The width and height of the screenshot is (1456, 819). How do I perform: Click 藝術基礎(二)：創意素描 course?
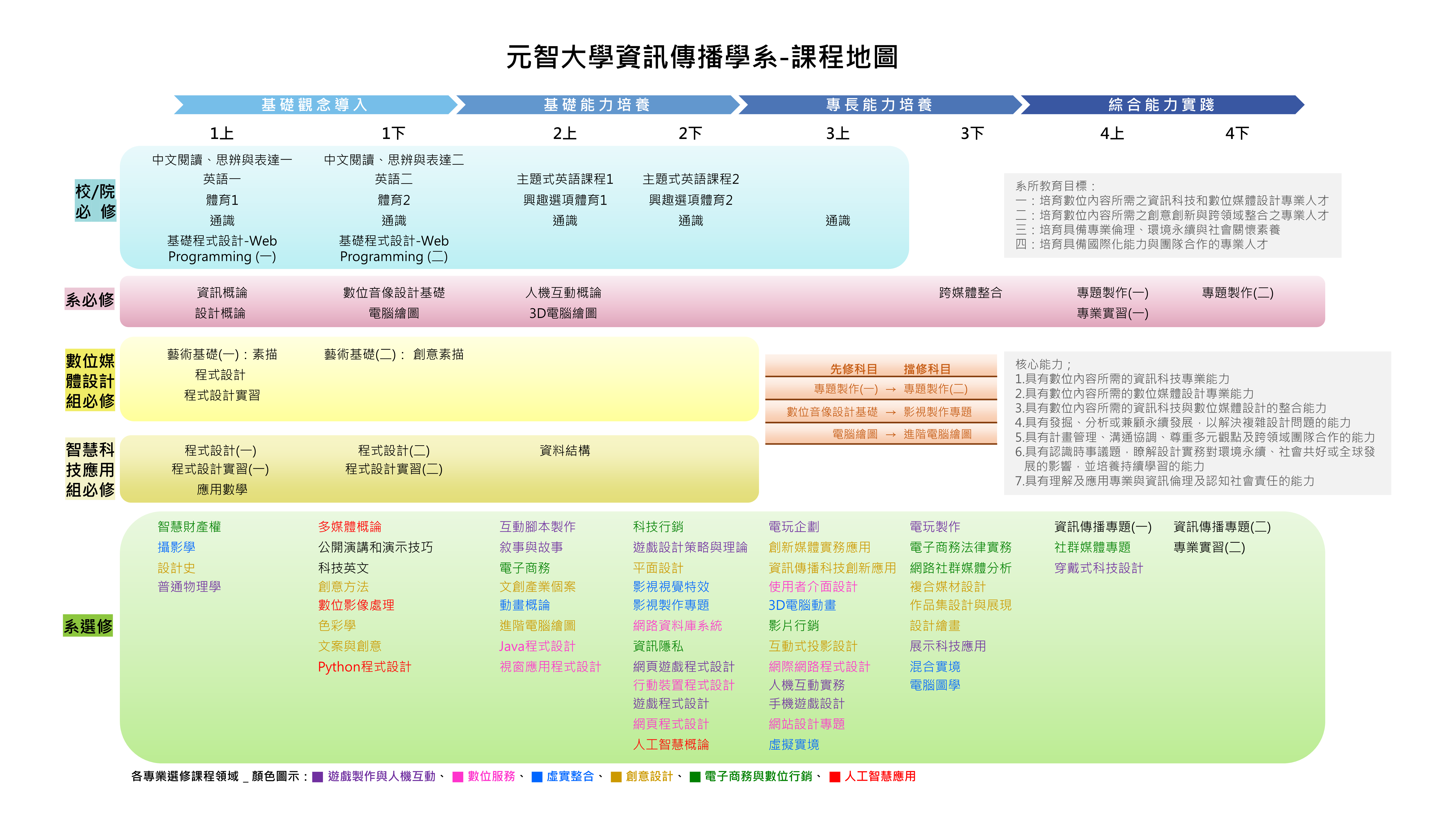[394, 354]
